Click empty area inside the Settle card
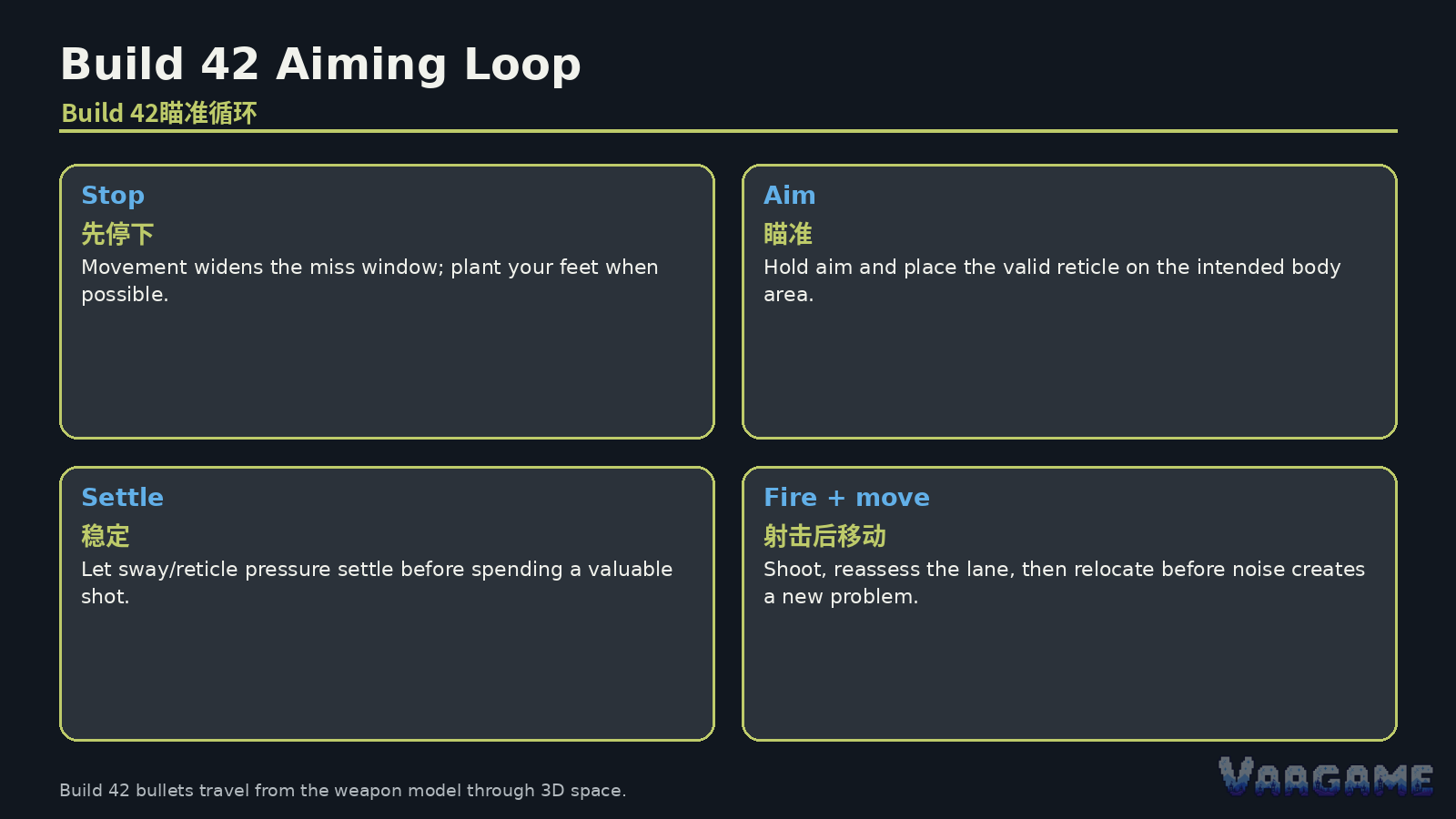Screen dimensions: 1456x819 pyautogui.click(x=387, y=673)
